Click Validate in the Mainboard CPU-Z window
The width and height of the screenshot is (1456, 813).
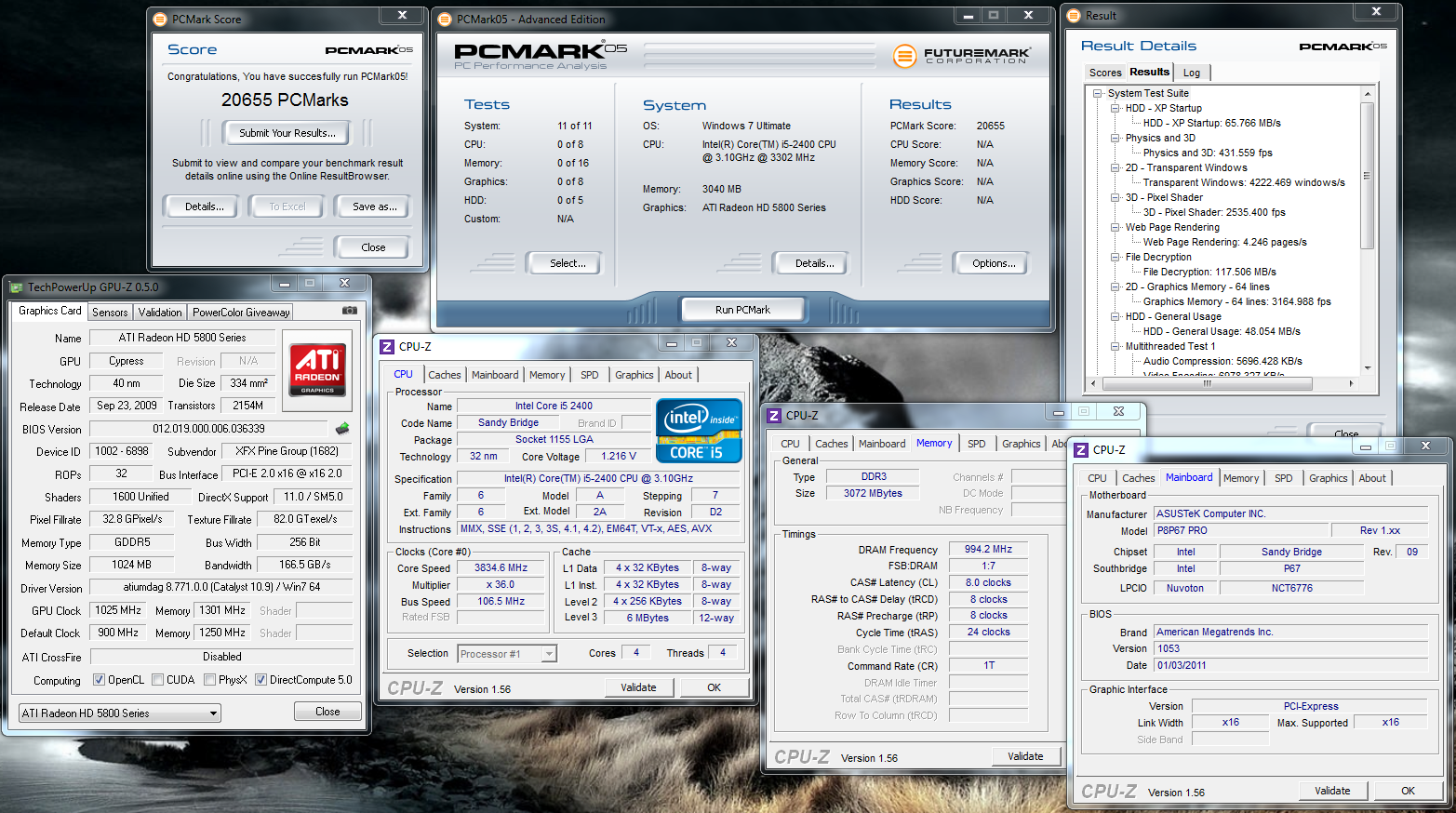point(1332,791)
